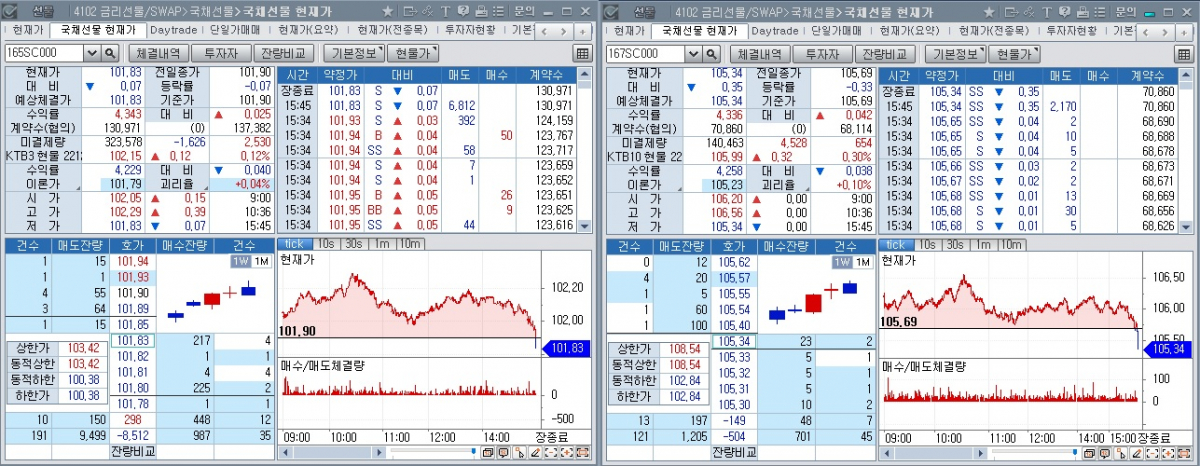Click zoom-in icon under right chart
The height and width of the screenshot is (466, 1200).
tap(1169, 452)
